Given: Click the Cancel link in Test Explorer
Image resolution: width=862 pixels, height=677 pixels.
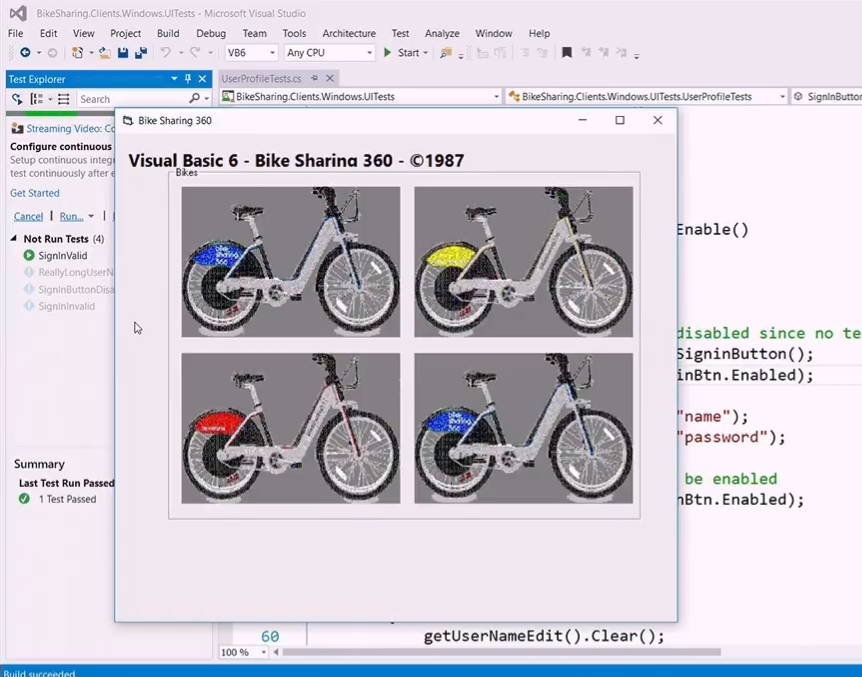Looking at the screenshot, I should [28, 216].
